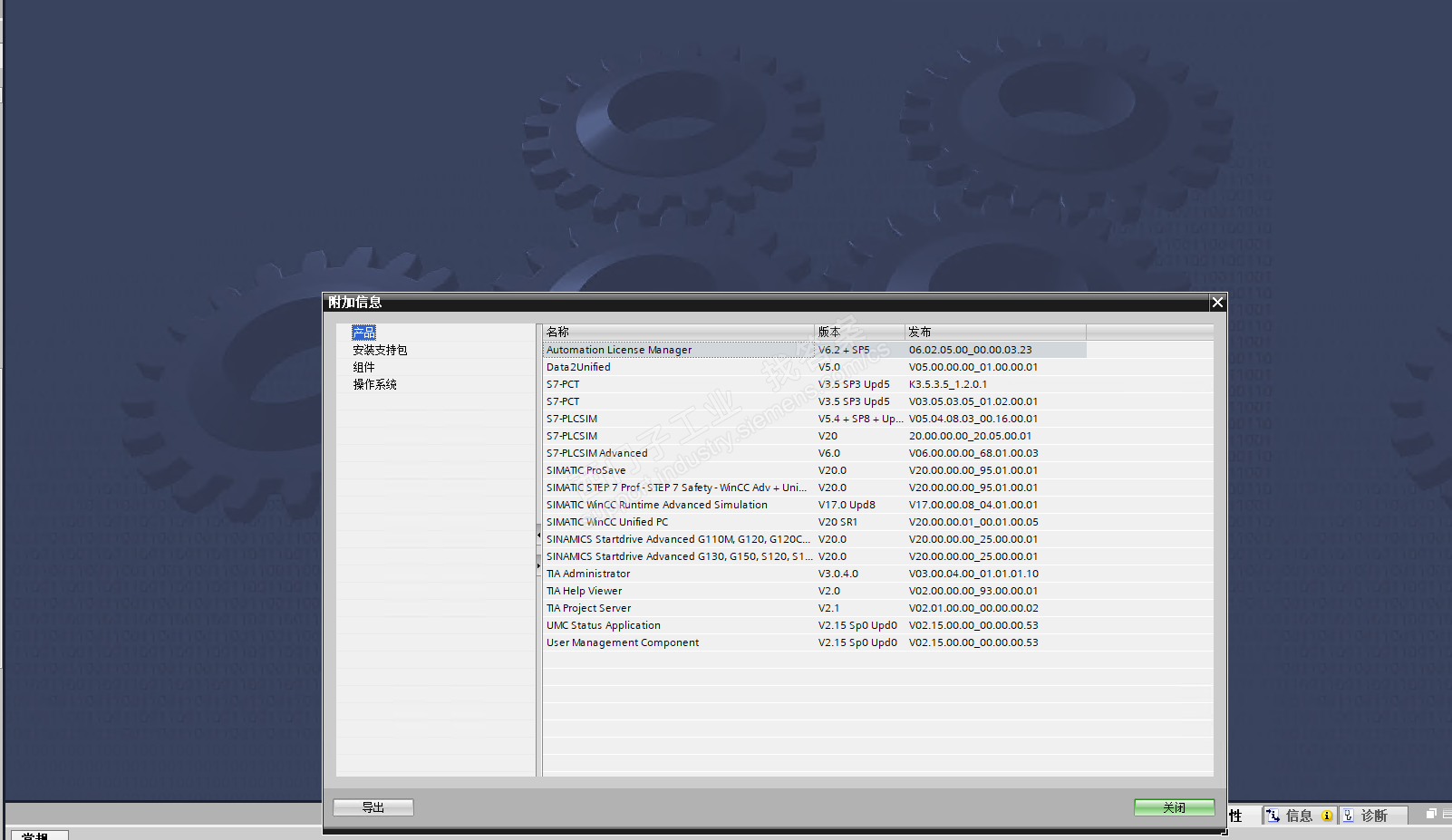Click release V02.00.00.00_93.00.00.01
This screenshot has height=840, width=1452.
coord(973,591)
